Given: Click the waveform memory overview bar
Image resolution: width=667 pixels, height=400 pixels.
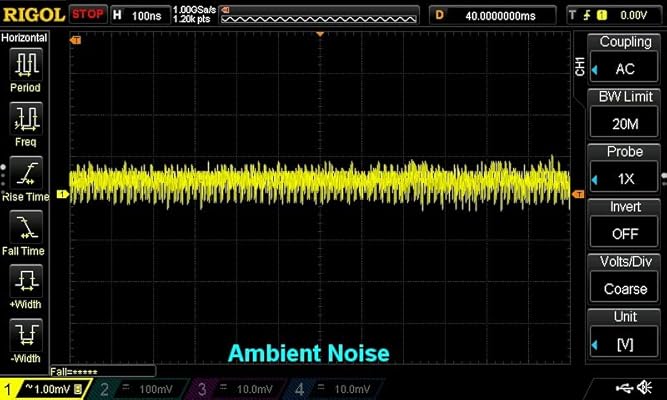Looking at the screenshot, I should coord(319,15).
